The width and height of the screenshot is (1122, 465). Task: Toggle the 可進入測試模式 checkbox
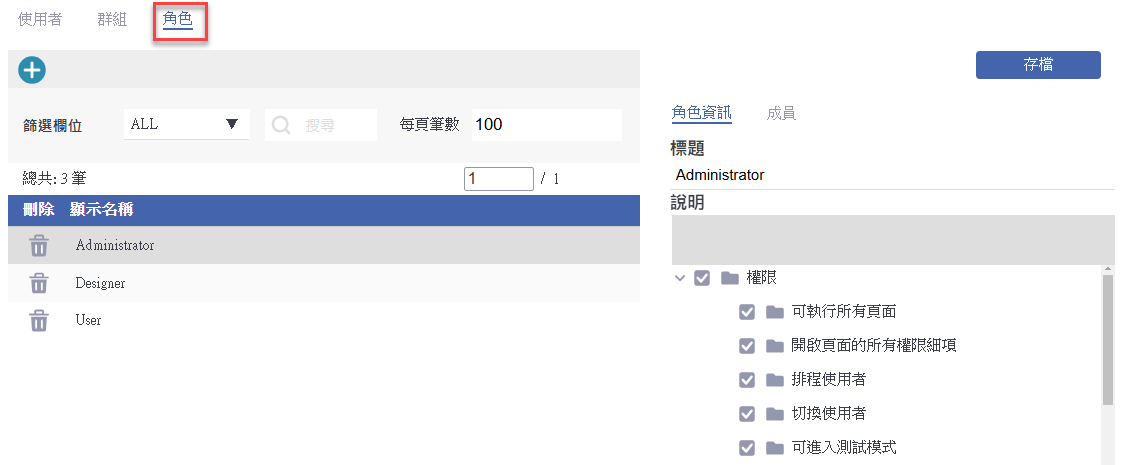[746, 448]
